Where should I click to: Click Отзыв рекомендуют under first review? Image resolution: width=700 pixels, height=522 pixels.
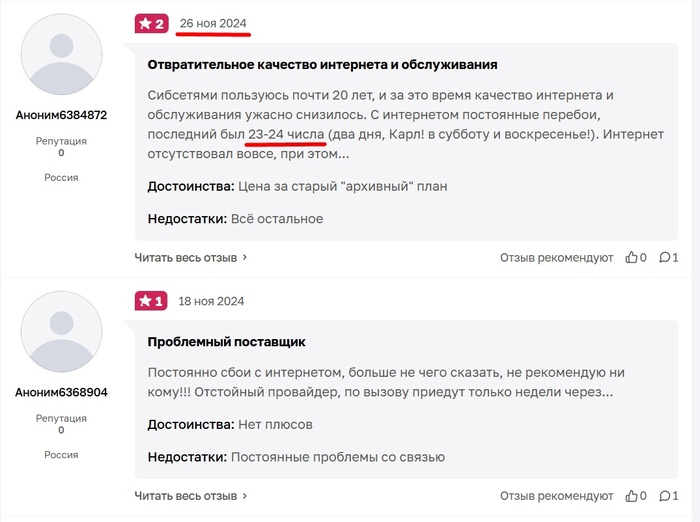point(557,258)
